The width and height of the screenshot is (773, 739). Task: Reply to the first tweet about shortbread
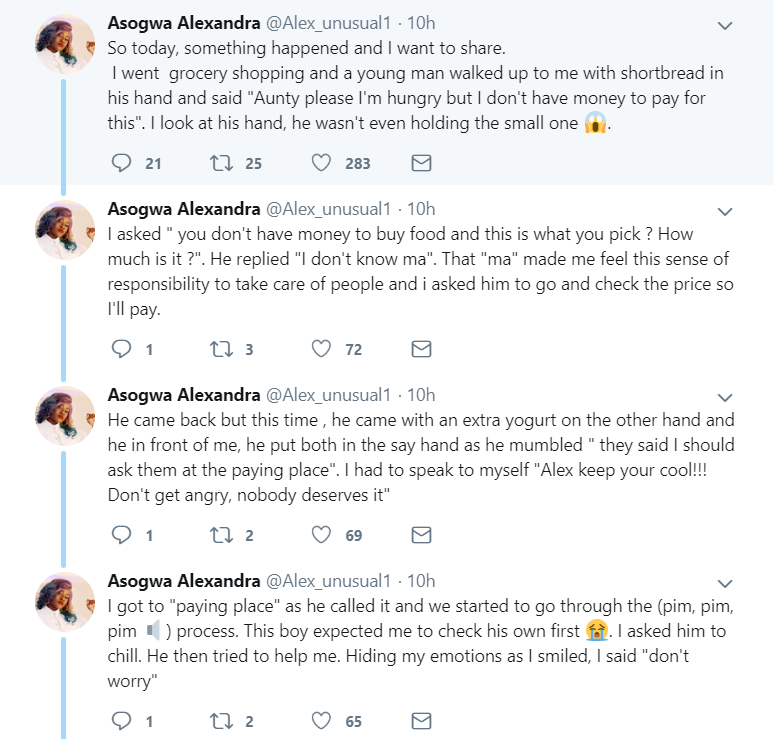click(x=122, y=163)
